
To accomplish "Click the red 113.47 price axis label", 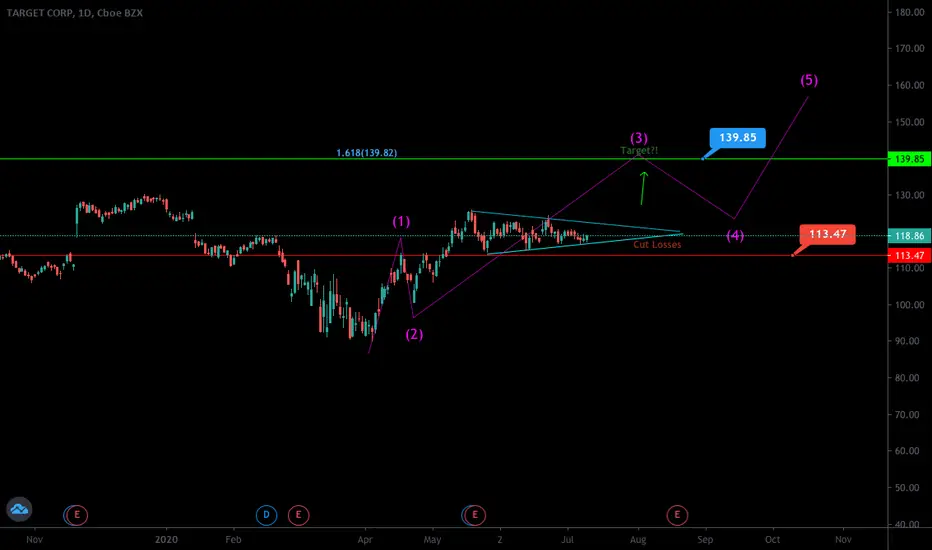I will (909, 256).
